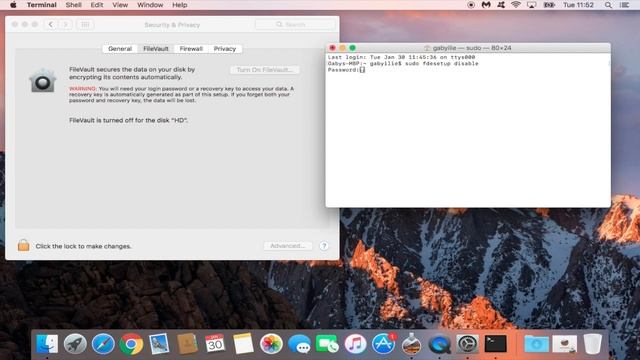Open FaceTime from the Dock
Screen dimensions: 640x360
coord(327,344)
